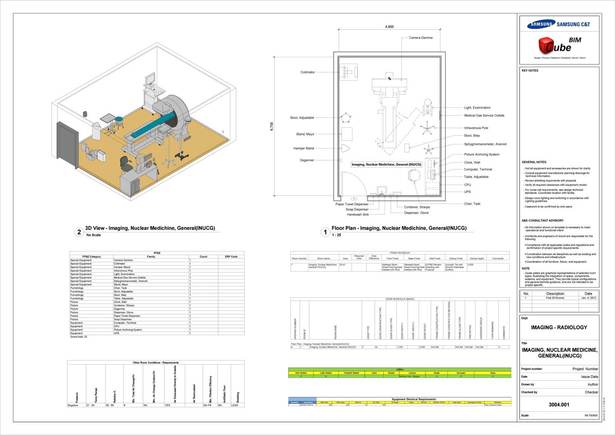Select the room name tag inside the floor plan
The width and height of the screenshot is (615, 435).
386,165
